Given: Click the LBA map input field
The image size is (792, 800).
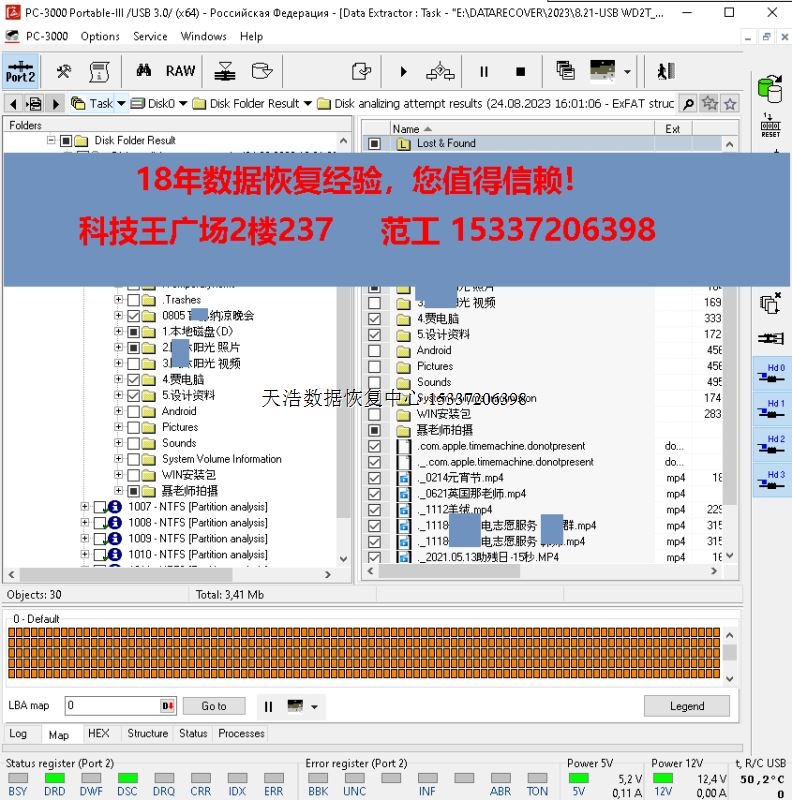Looking at the screenshot, I should click(111, 706).
